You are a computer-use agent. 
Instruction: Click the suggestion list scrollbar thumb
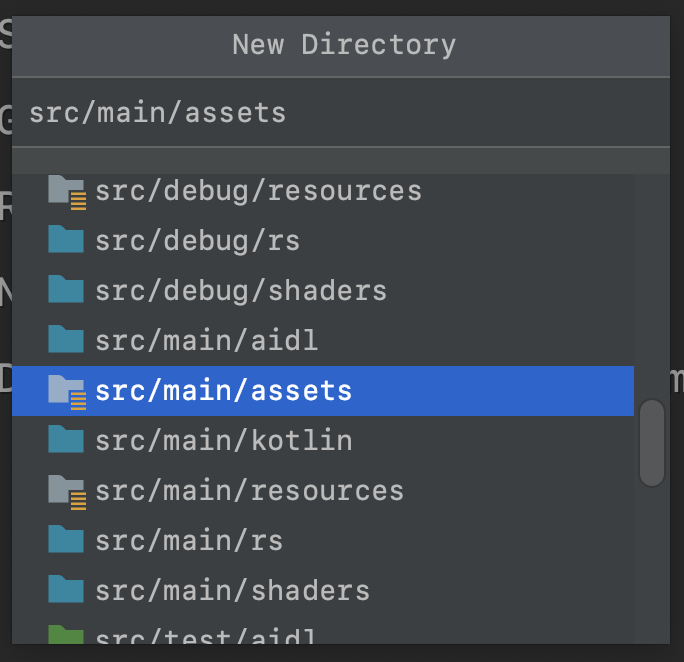(652, 442)
